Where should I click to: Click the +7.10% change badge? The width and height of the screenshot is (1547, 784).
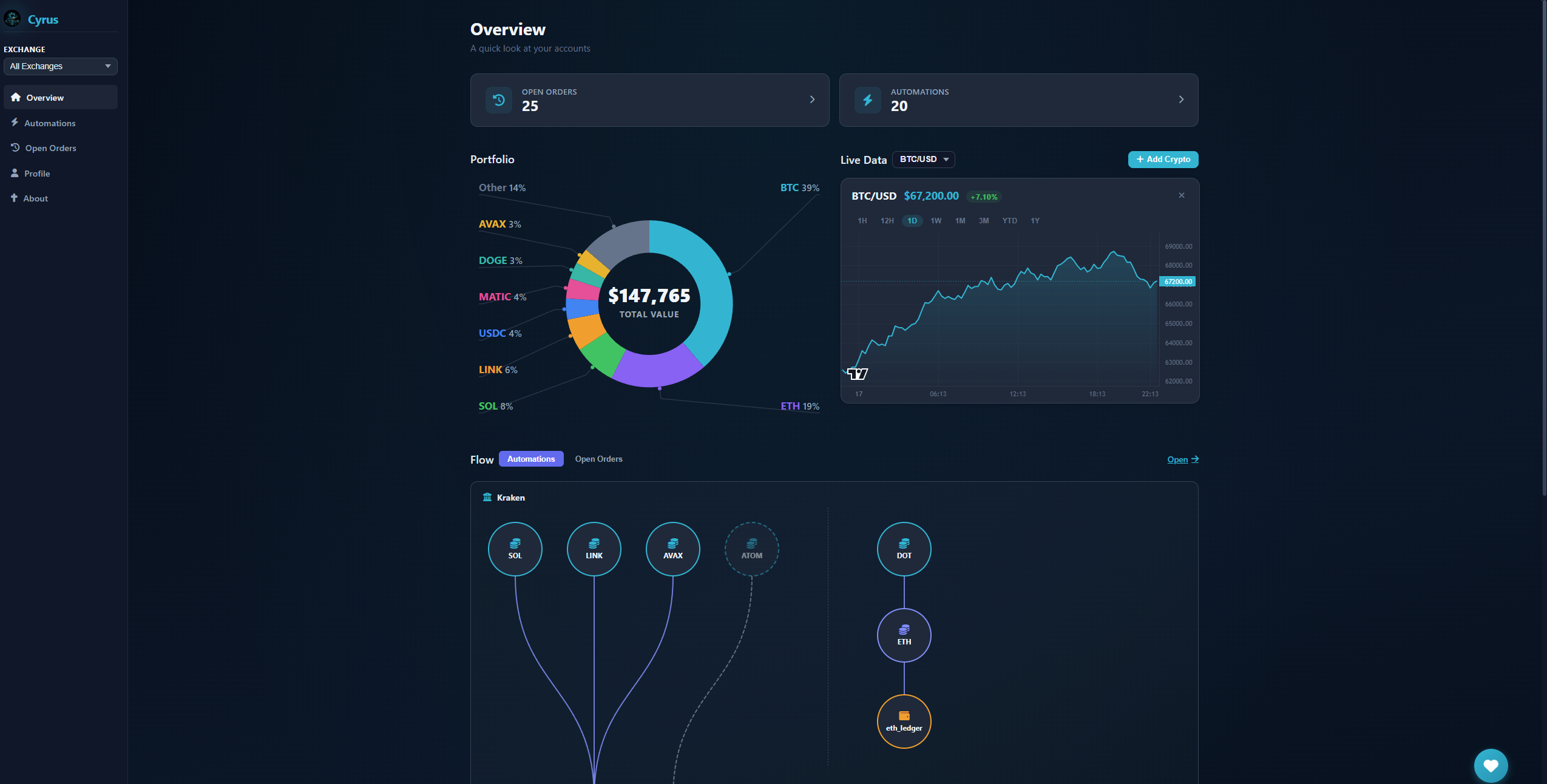(984, 197)
